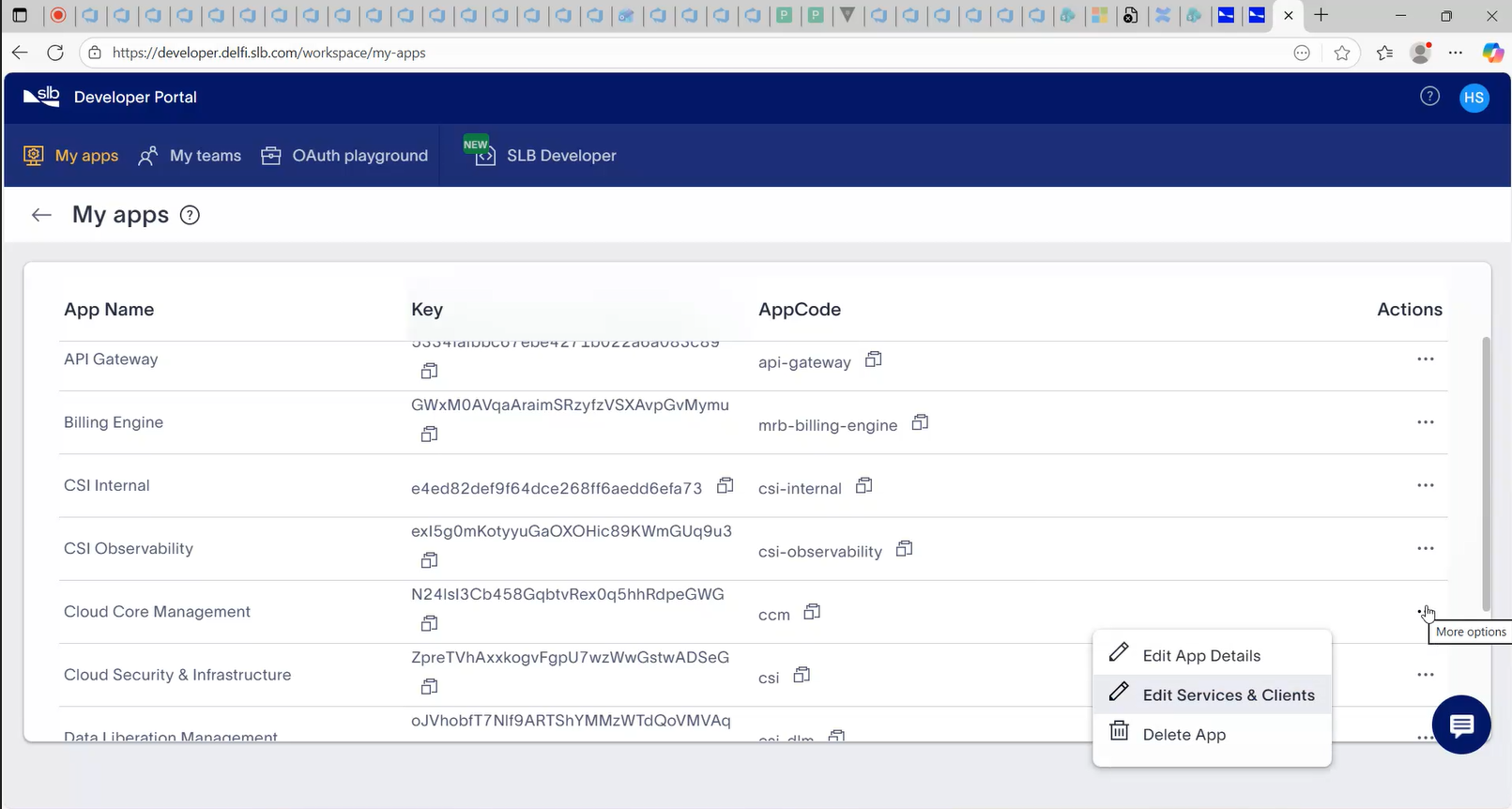Open more options for Billing Engine

[x=1426, y=422]
